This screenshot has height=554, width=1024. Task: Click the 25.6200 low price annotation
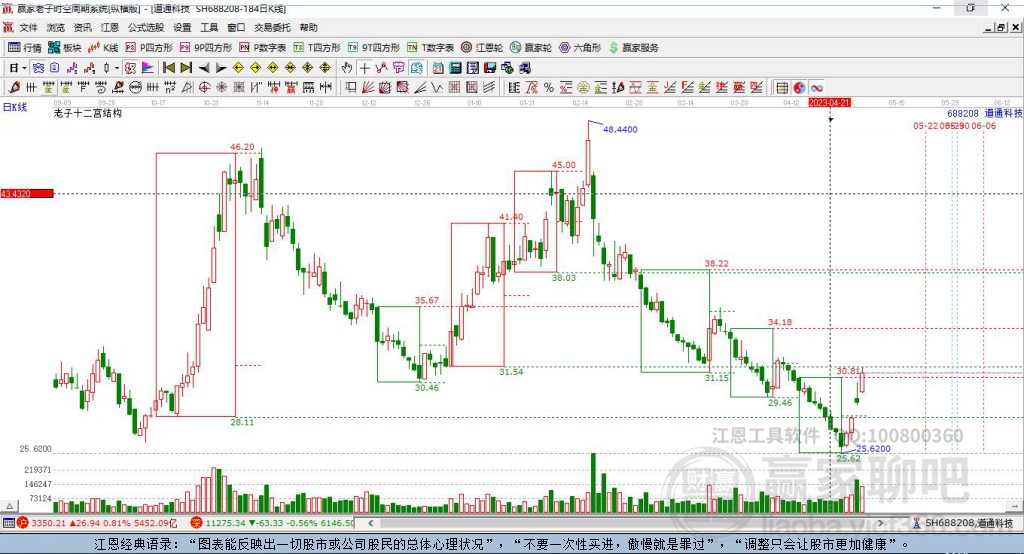pos(873,449)
